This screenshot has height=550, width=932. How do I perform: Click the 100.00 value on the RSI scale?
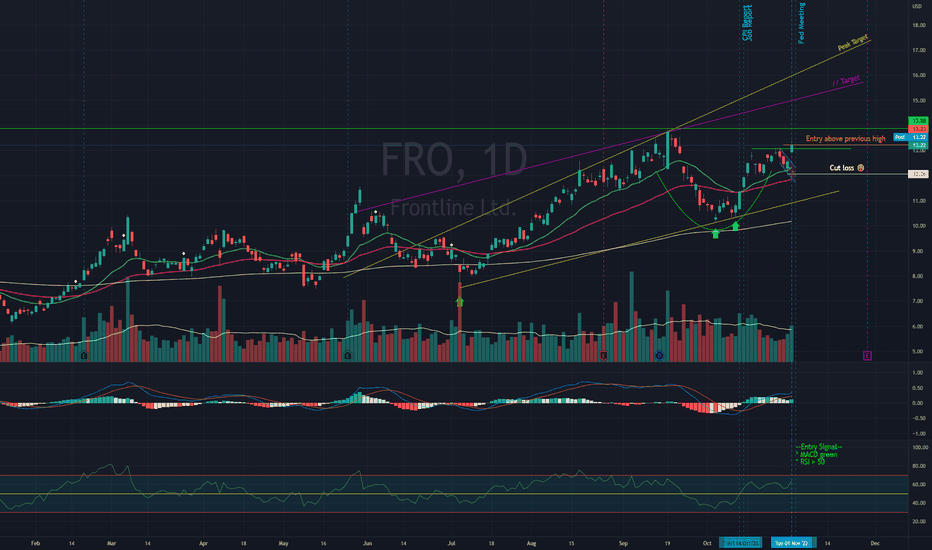[x=919, y=447]
